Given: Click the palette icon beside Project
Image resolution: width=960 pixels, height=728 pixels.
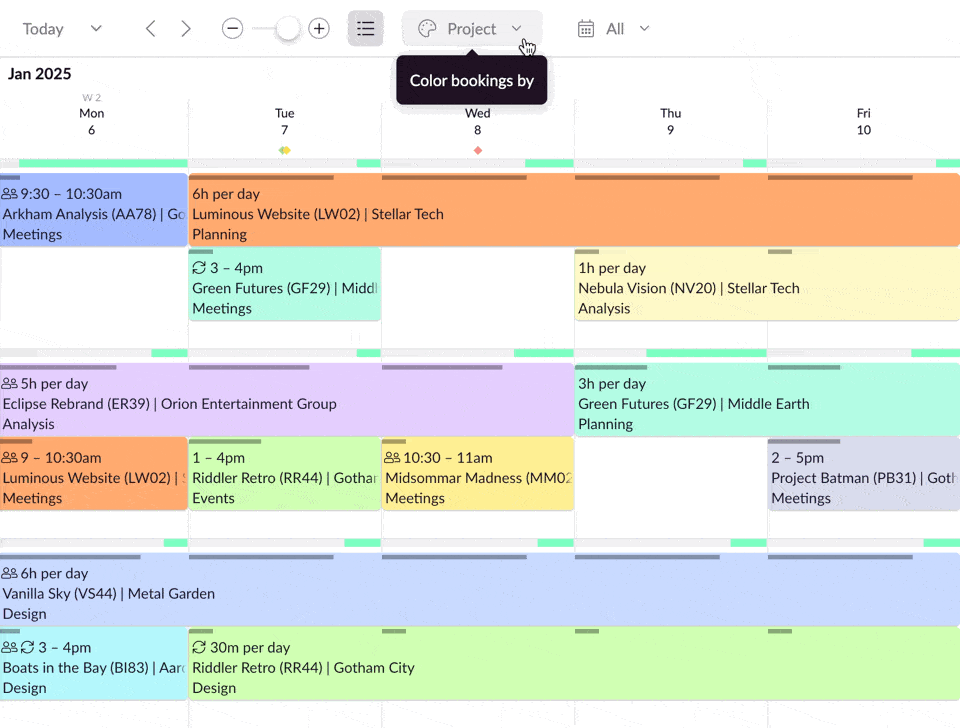Looking at the screenshot, I should click(x=427, y=28).
